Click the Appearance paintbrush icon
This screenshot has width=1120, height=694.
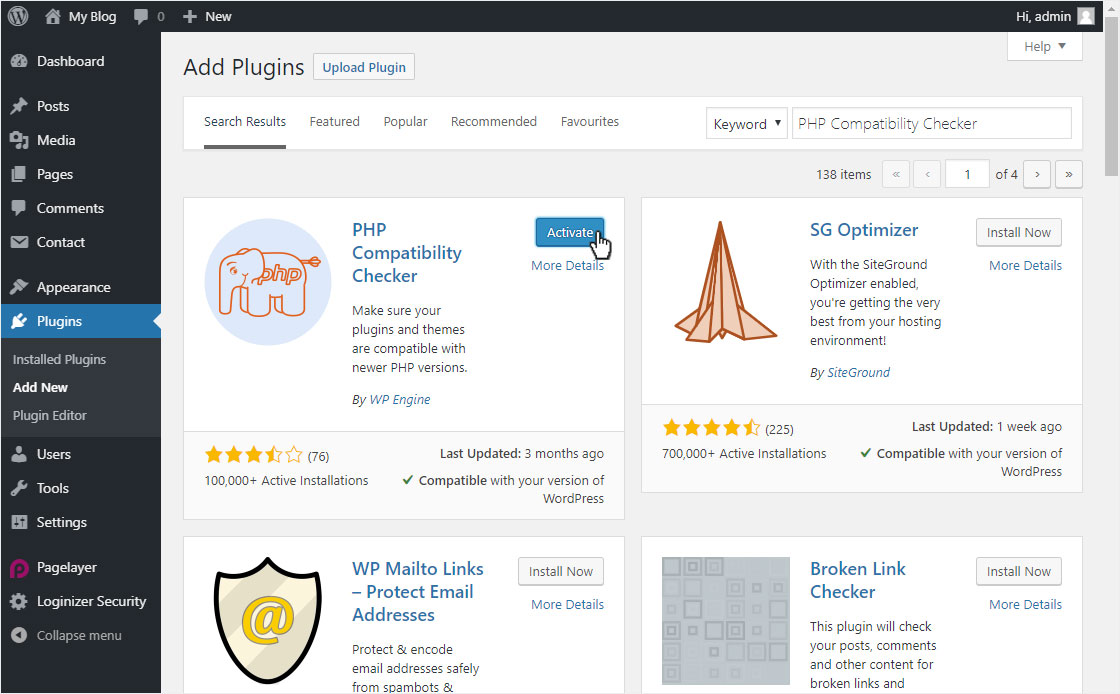tap(19, 287)
